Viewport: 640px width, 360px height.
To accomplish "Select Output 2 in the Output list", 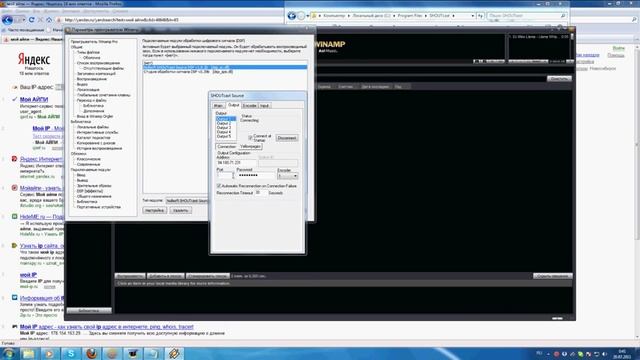I will click(x=224, y=123).
